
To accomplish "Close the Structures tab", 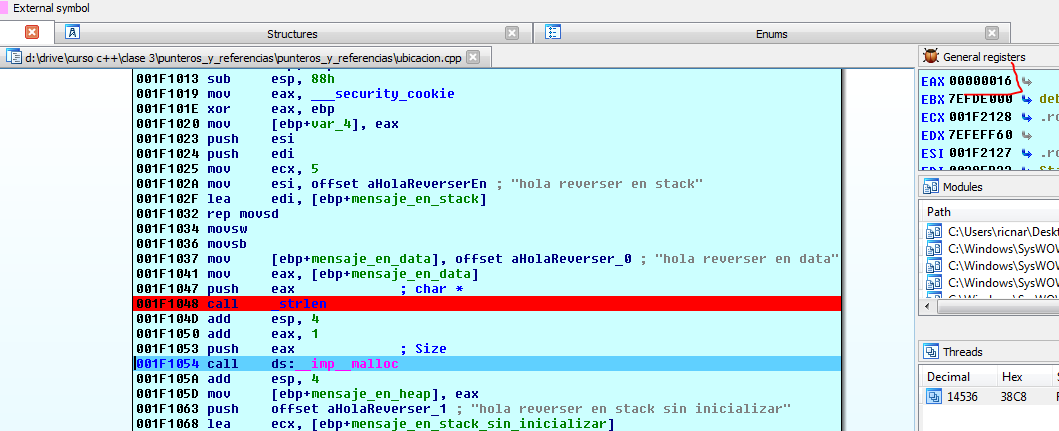I will [512, 33].
